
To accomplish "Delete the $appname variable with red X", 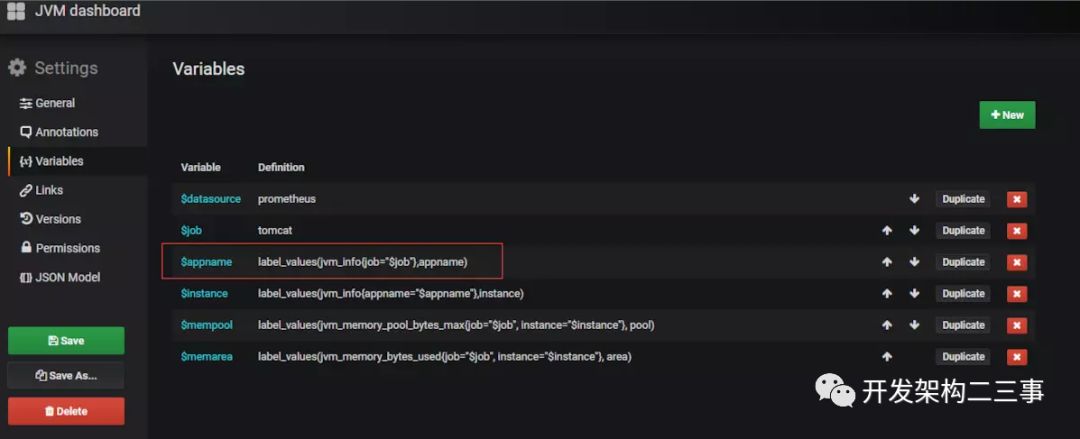I will [x=1017, y=263].
